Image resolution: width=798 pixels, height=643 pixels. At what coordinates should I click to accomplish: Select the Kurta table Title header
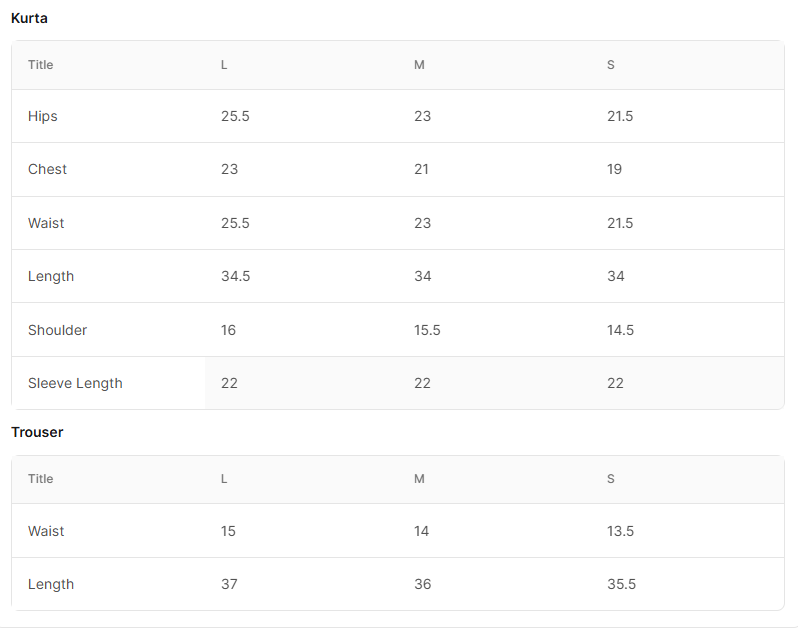pyautogui.click(x=41, y=65)
